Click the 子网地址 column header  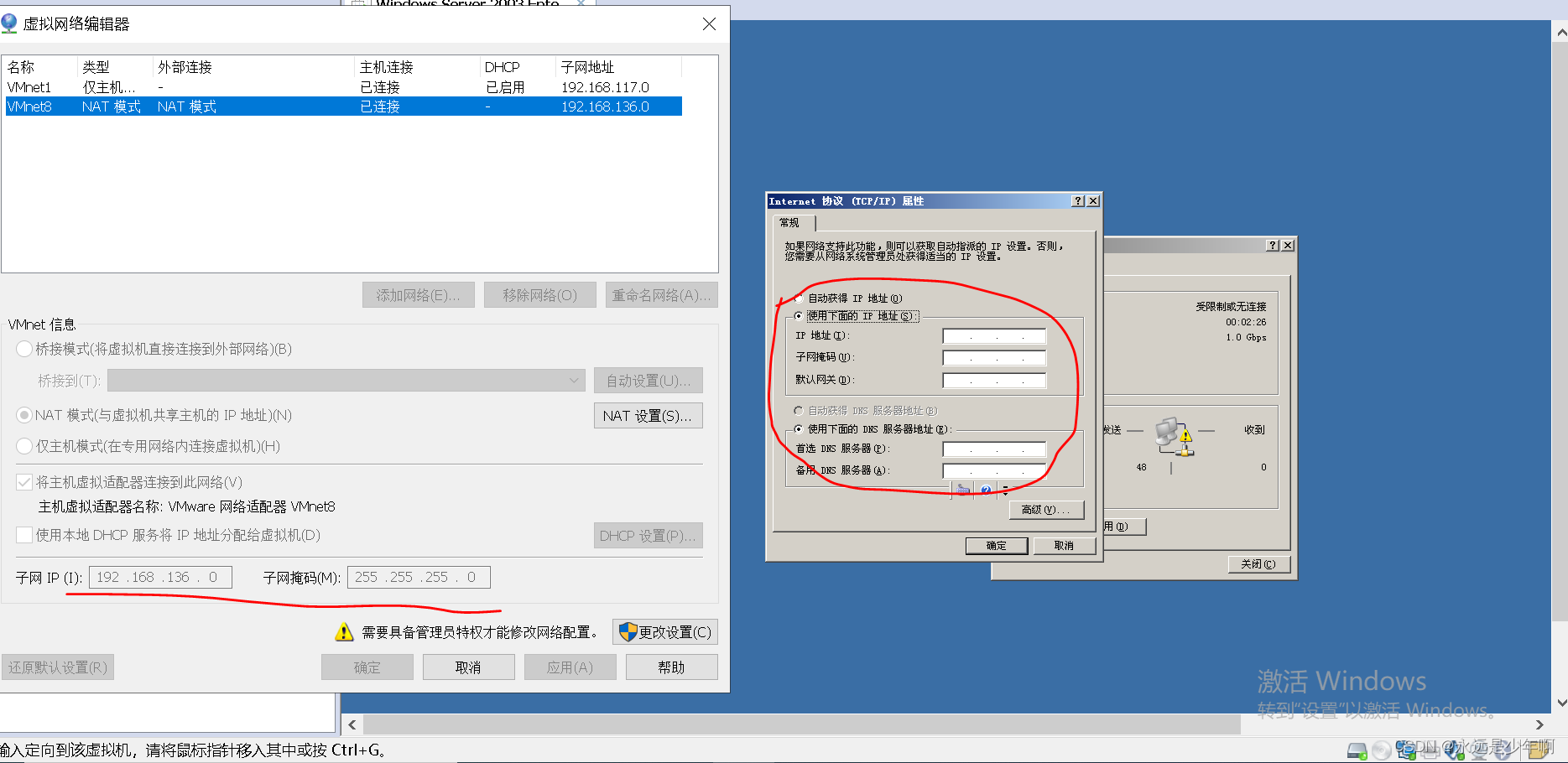pos(618,67)
